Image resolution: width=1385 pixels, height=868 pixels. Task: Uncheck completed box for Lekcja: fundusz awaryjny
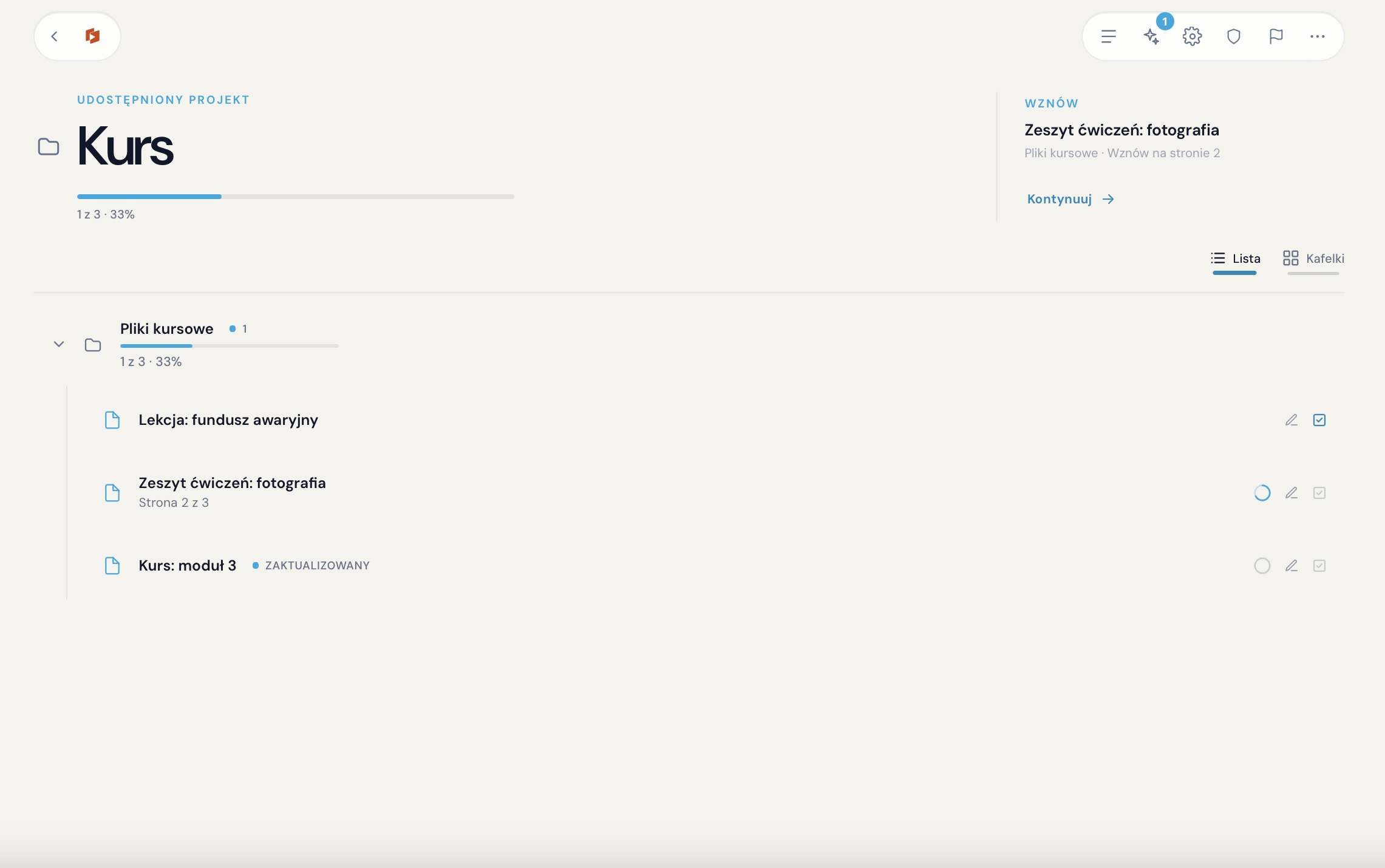1319,420
